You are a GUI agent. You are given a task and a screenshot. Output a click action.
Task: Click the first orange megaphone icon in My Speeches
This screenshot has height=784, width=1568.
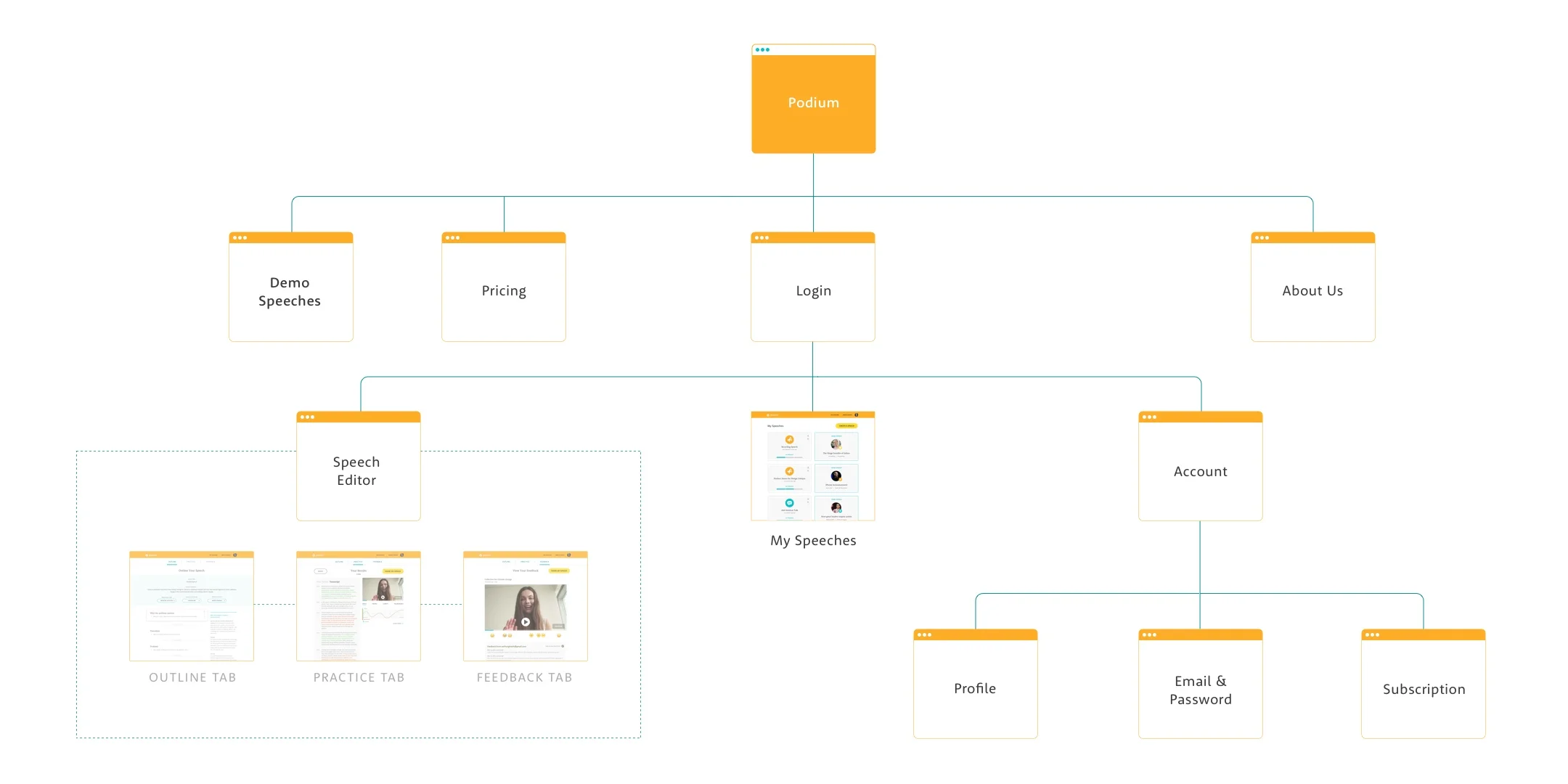(789, 439)
